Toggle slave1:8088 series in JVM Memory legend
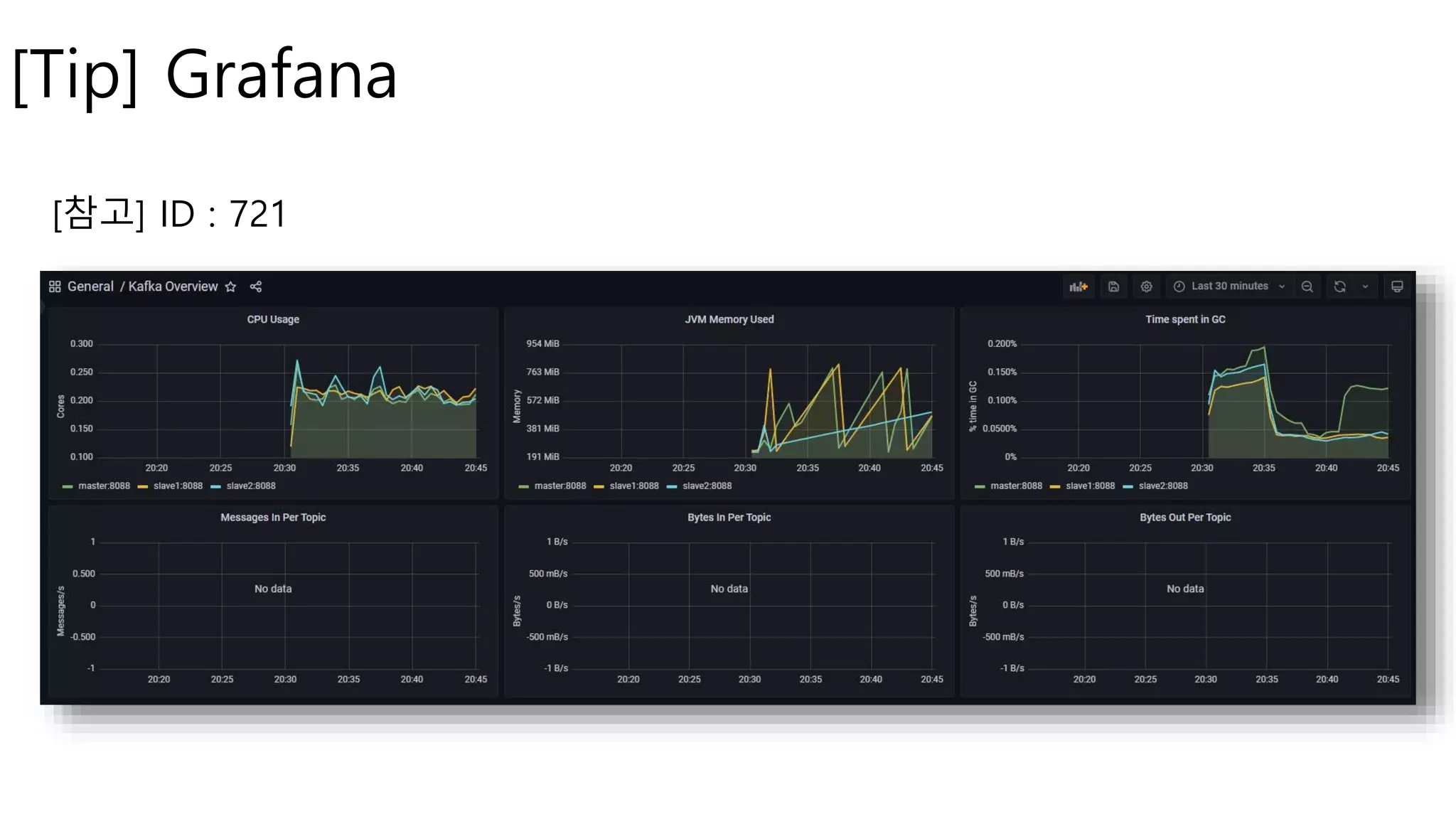This screenshot has width=1456, height=819. pos(633,486)
